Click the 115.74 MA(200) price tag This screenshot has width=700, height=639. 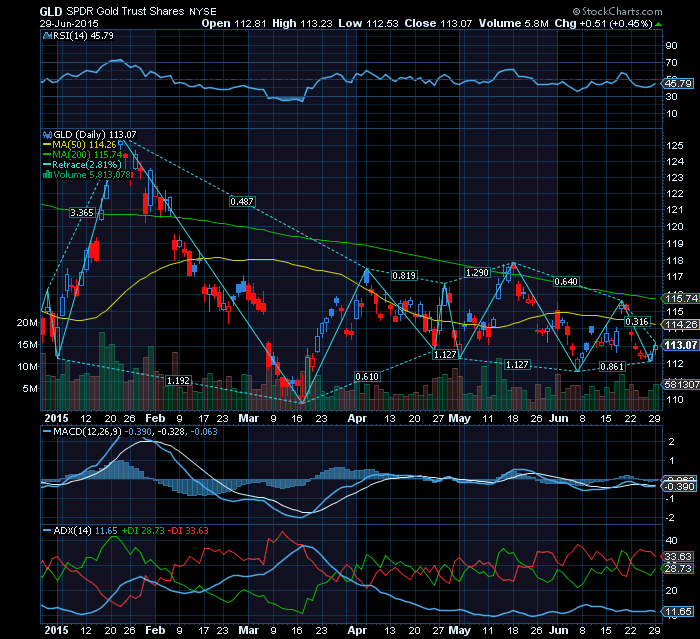680,298
